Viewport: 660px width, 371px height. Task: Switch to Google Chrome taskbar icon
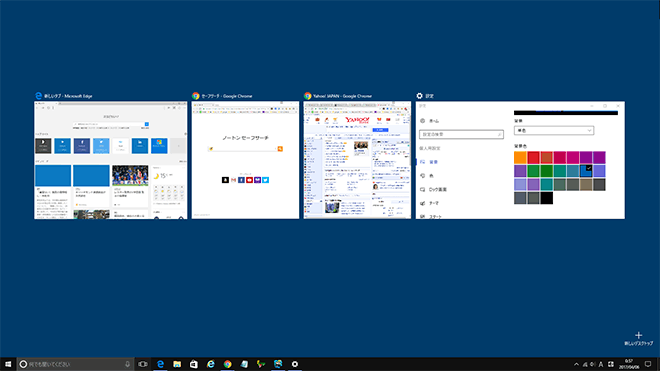[x=227, y=364]
